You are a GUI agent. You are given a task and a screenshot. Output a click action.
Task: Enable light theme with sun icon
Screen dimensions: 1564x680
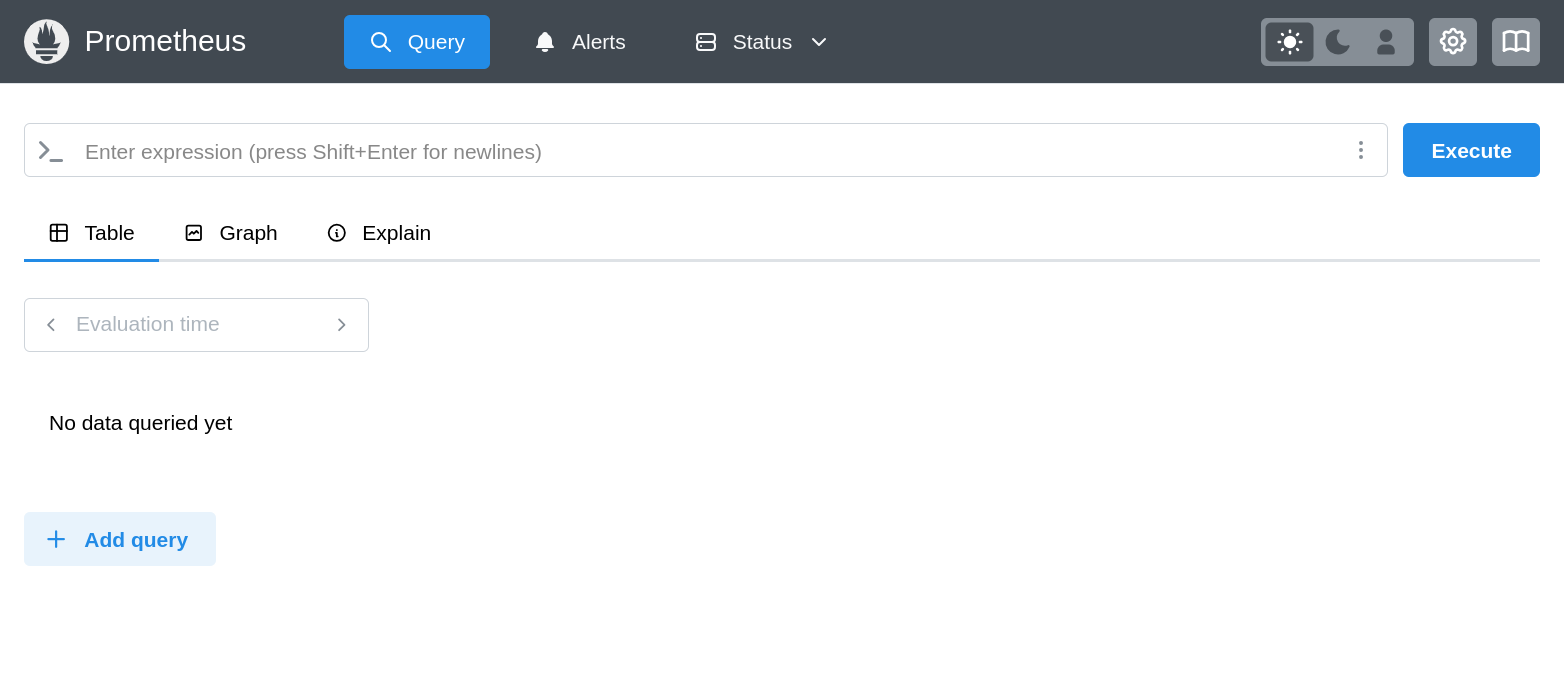click(1289, 41)
